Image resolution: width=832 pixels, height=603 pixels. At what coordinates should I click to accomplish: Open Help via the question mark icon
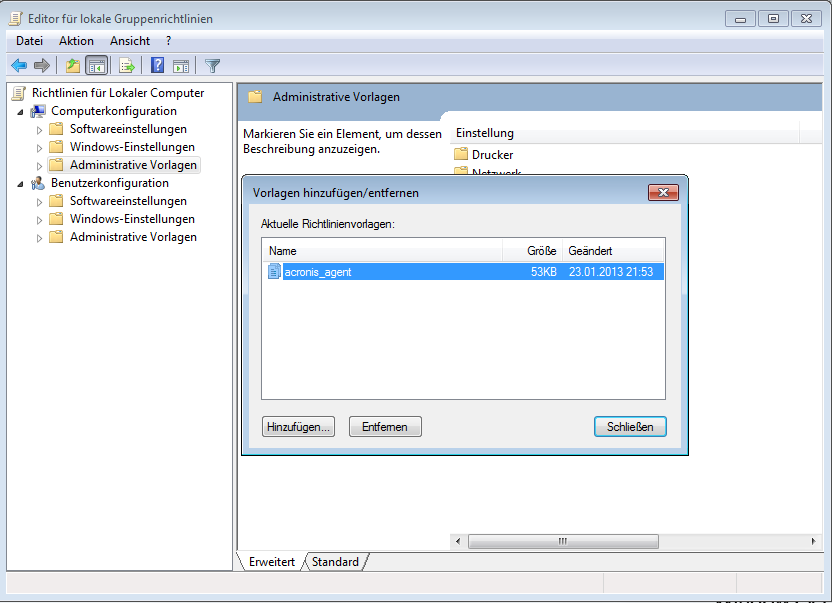coord(158,65)
